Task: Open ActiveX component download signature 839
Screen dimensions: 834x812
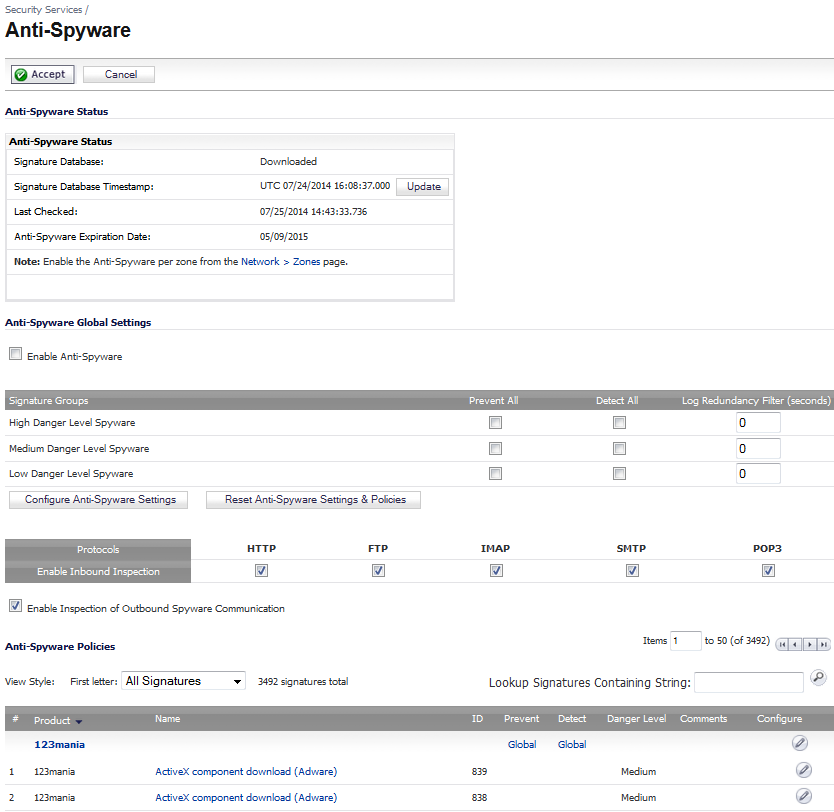Action: pos(246,772)
